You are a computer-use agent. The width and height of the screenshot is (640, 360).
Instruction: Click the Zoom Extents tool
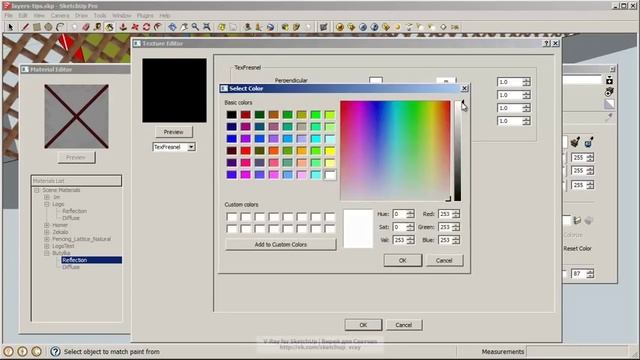[x=207, y=27]
